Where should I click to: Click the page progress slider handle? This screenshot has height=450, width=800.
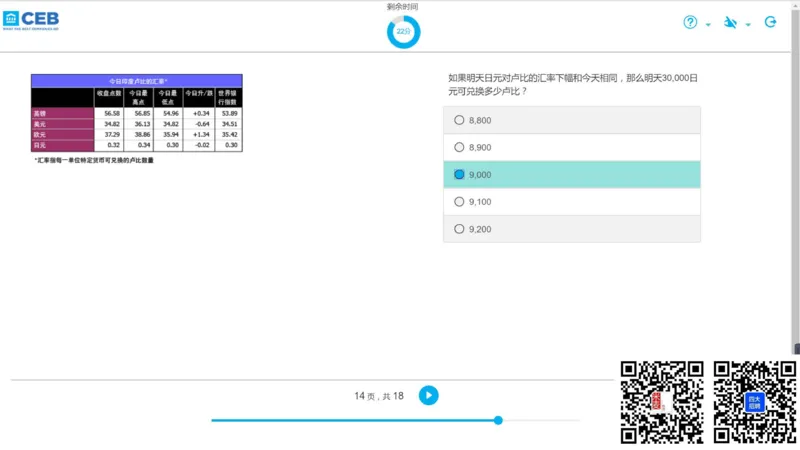click(498, 420)
